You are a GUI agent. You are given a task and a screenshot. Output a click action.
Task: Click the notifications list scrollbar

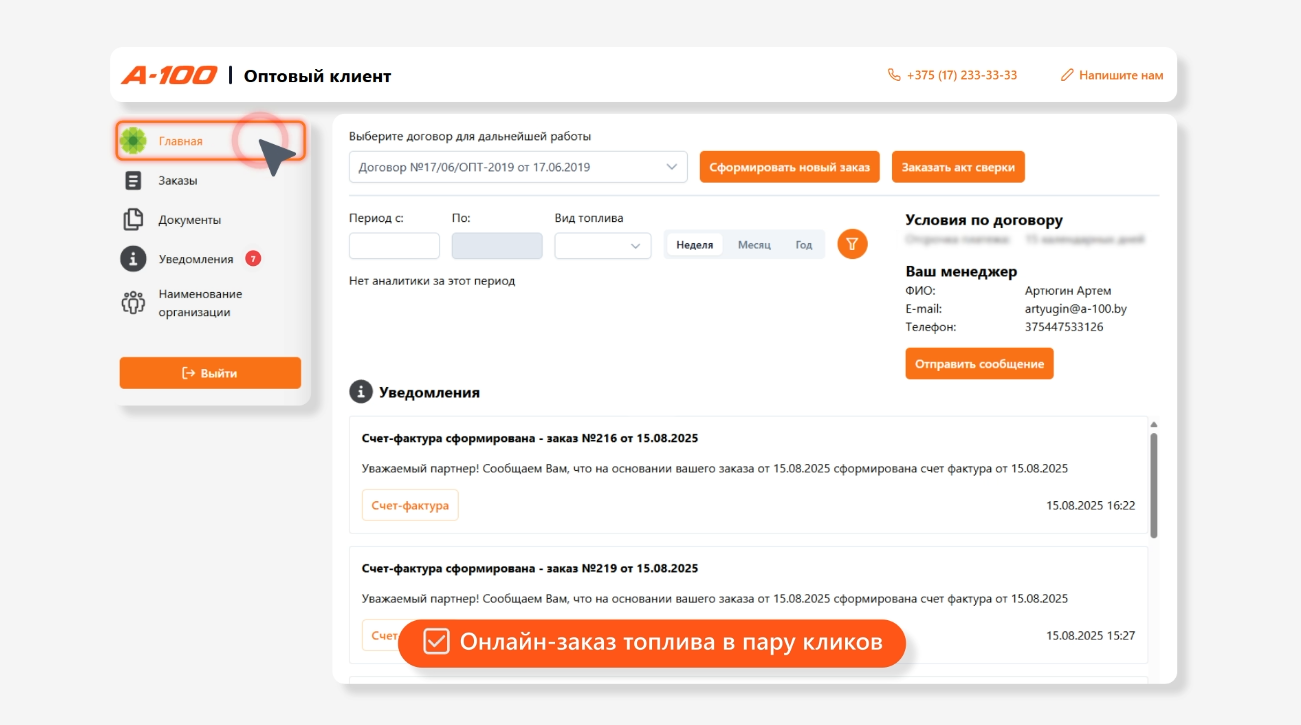pyautogui.click(x=1154, y=483)
